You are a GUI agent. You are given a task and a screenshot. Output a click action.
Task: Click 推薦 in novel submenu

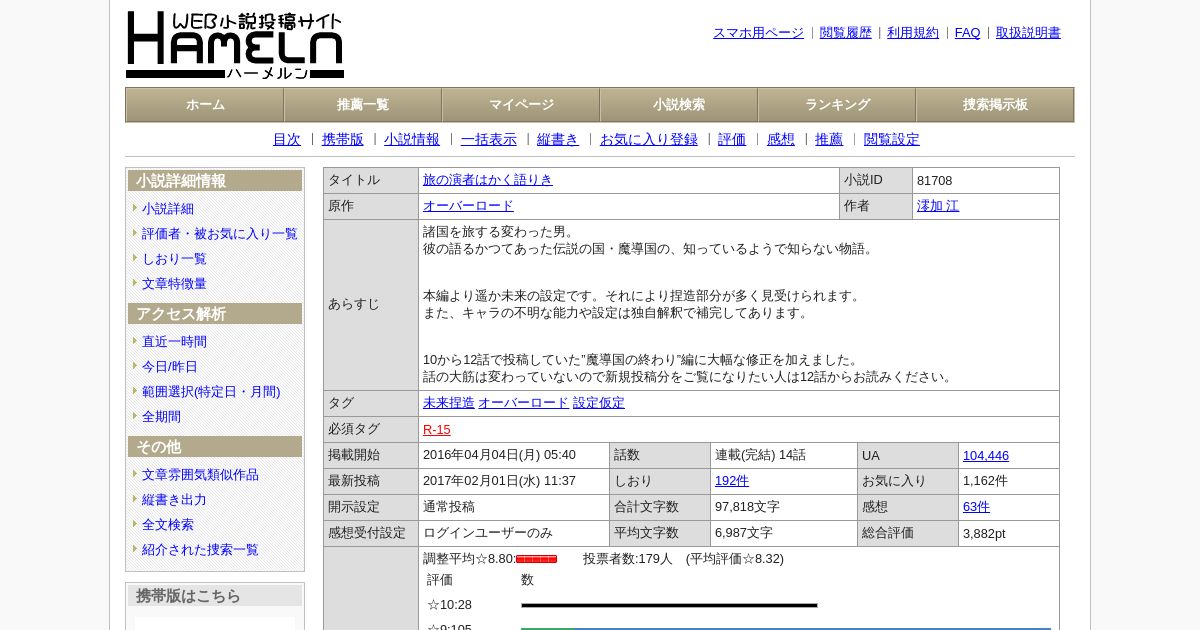[x=829, y=140]
